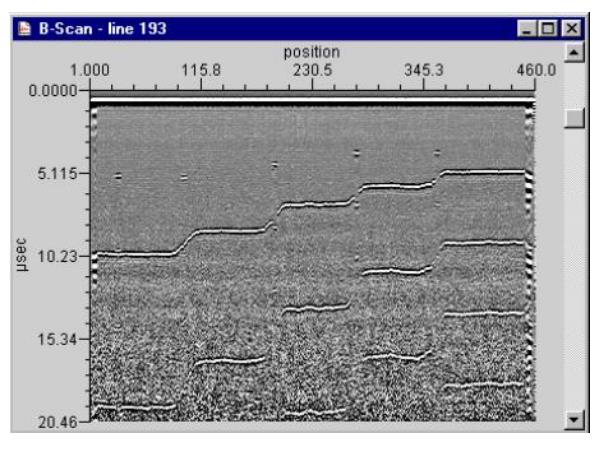The image size is (601, 449).
Task: Click the 'position' axis label
Action: pyautogui.click(x=312, y=52)
